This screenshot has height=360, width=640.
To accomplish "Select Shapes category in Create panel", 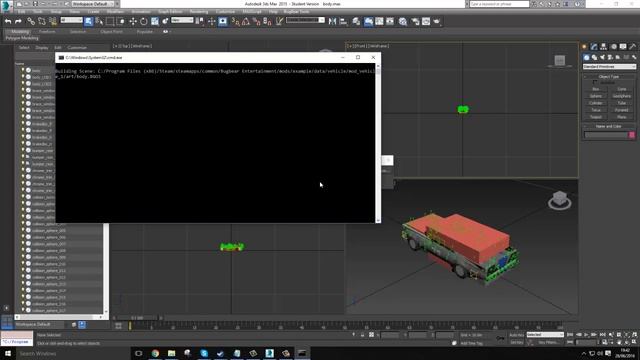I will [x=594, y=58].
